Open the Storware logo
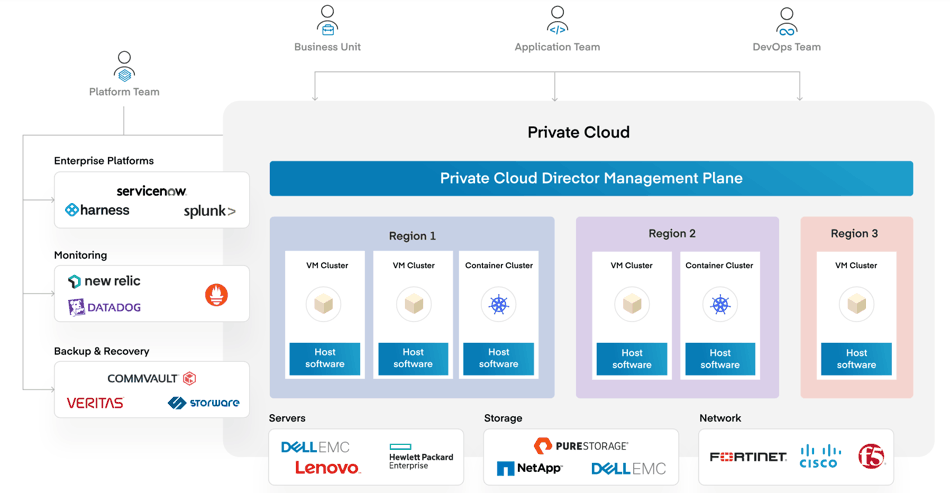Screen dimensions: 950x493 pos(204,403)
